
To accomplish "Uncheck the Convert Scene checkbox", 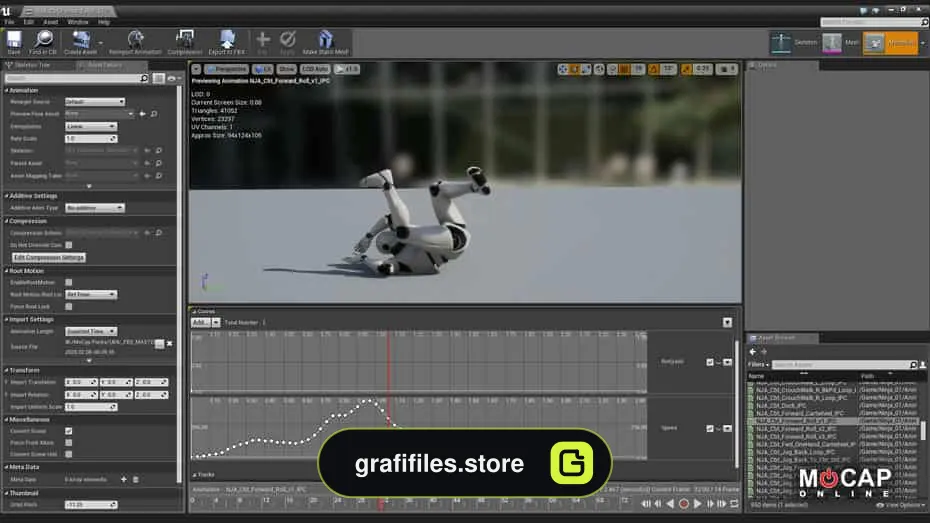I will pos(69,431).
